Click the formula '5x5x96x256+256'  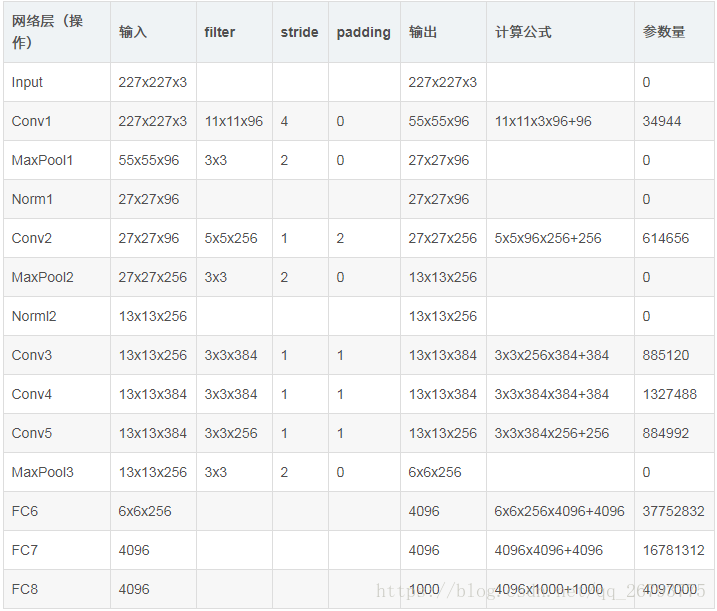point(548,238)
